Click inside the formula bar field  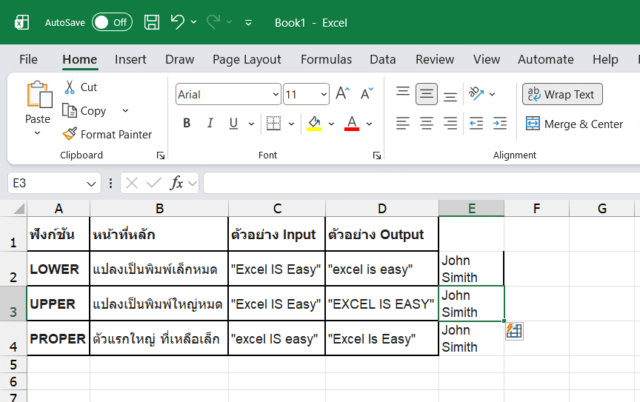point(422,183)
